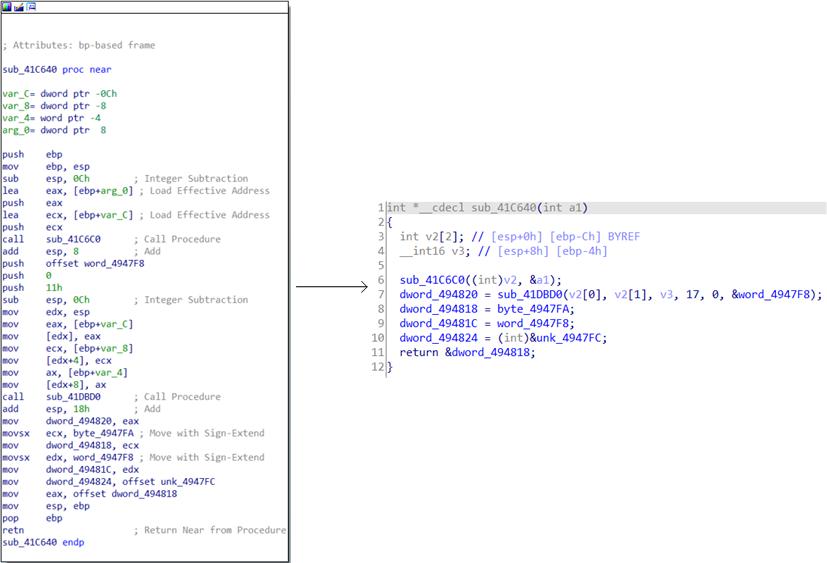This screenshot has width=827, height=563.
Task: Click '&word_4947F8' argument in pseudocode line 7
Action: click(773, 294)
